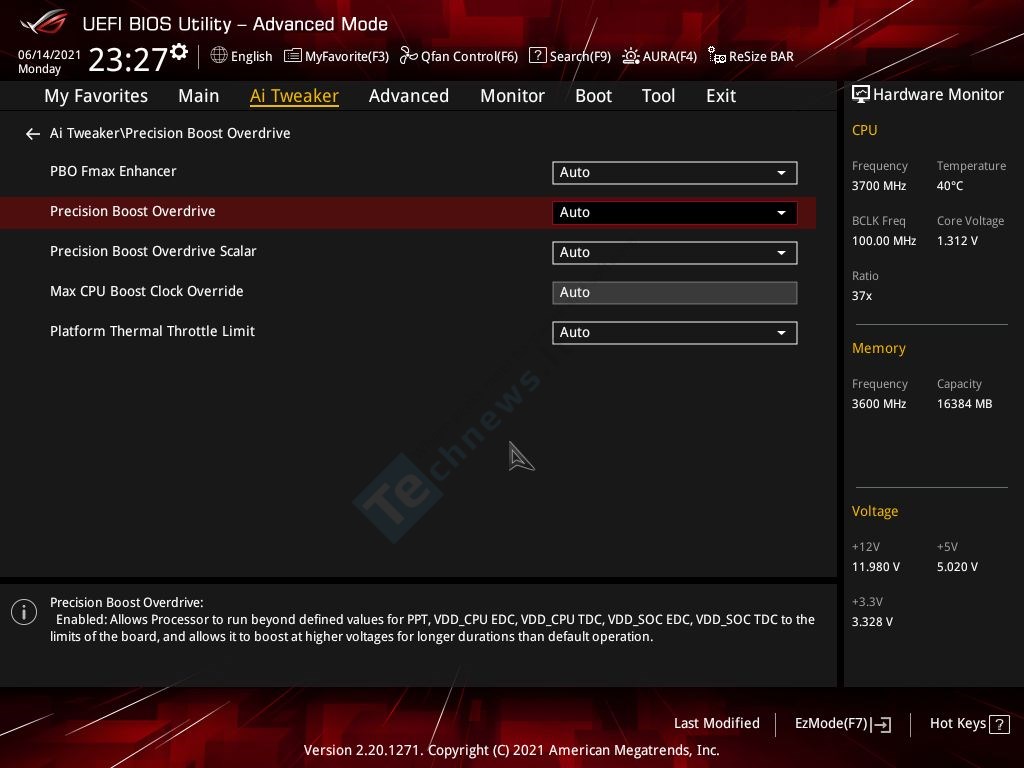Image resolution: width=1024 pixels, height=768 pixels.
Task: Click the info icon in the help pane
Action: pyautogui.click(x=24, y=612)
